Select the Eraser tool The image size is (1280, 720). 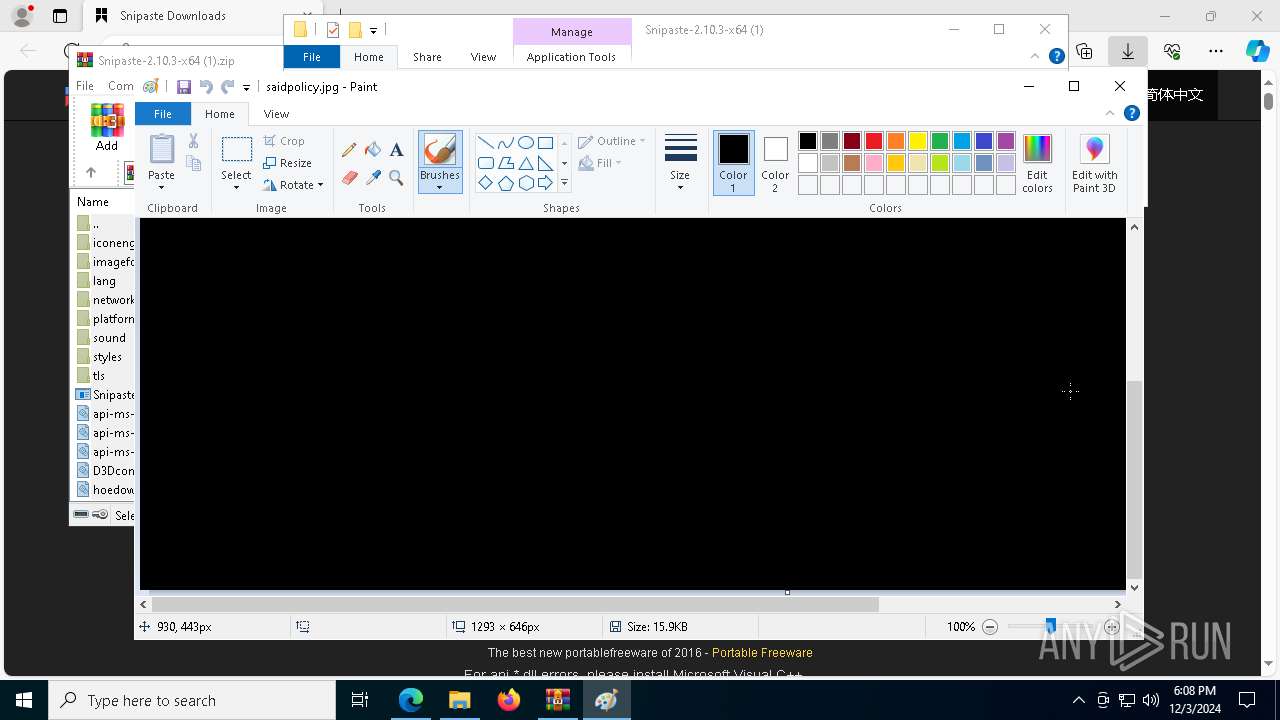[x=349, y=178]
